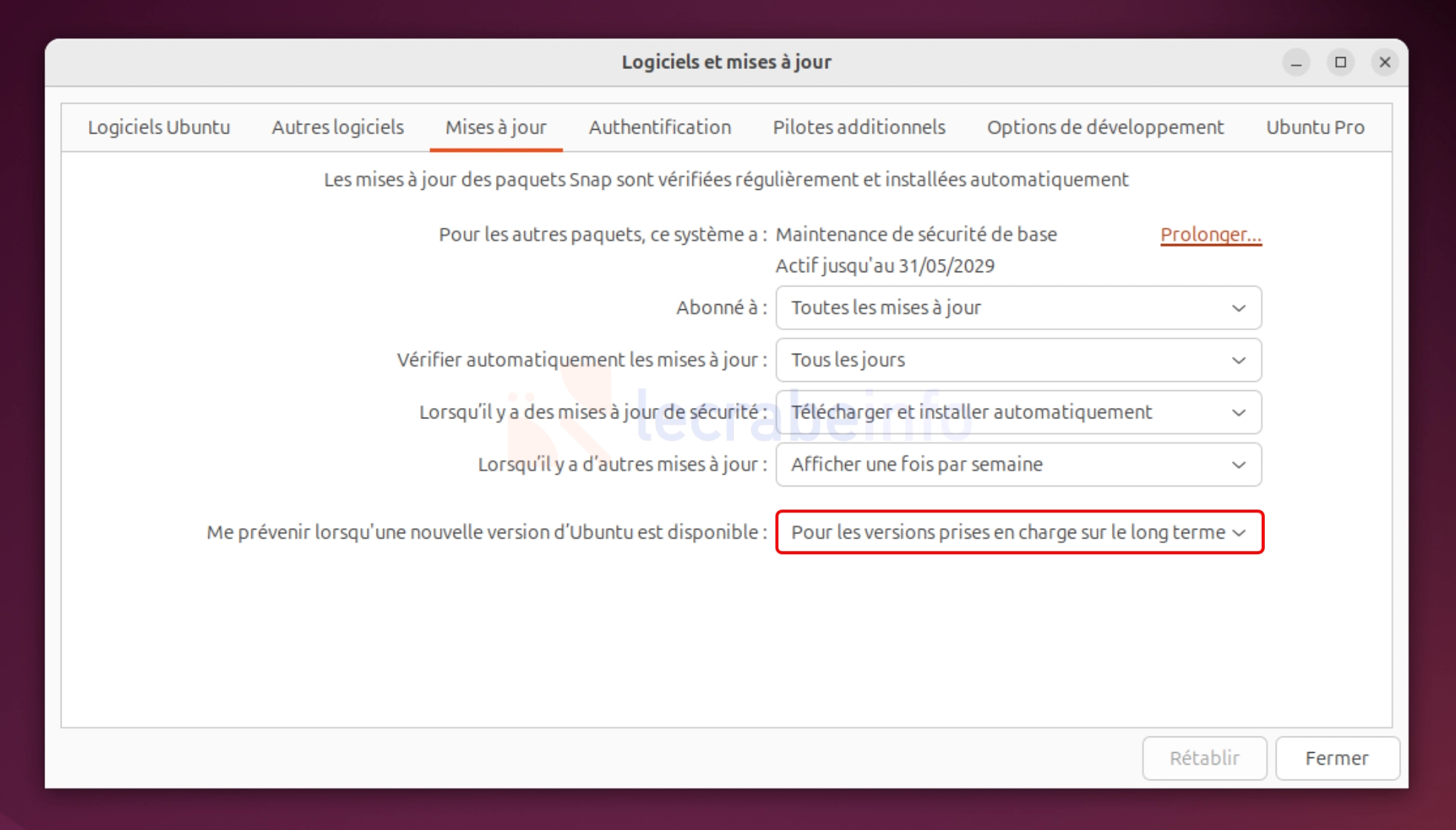This screenshot has height=830, width=1456.
Task: Switch to the Logiciels Ubuntu tab
Action: 159,128
